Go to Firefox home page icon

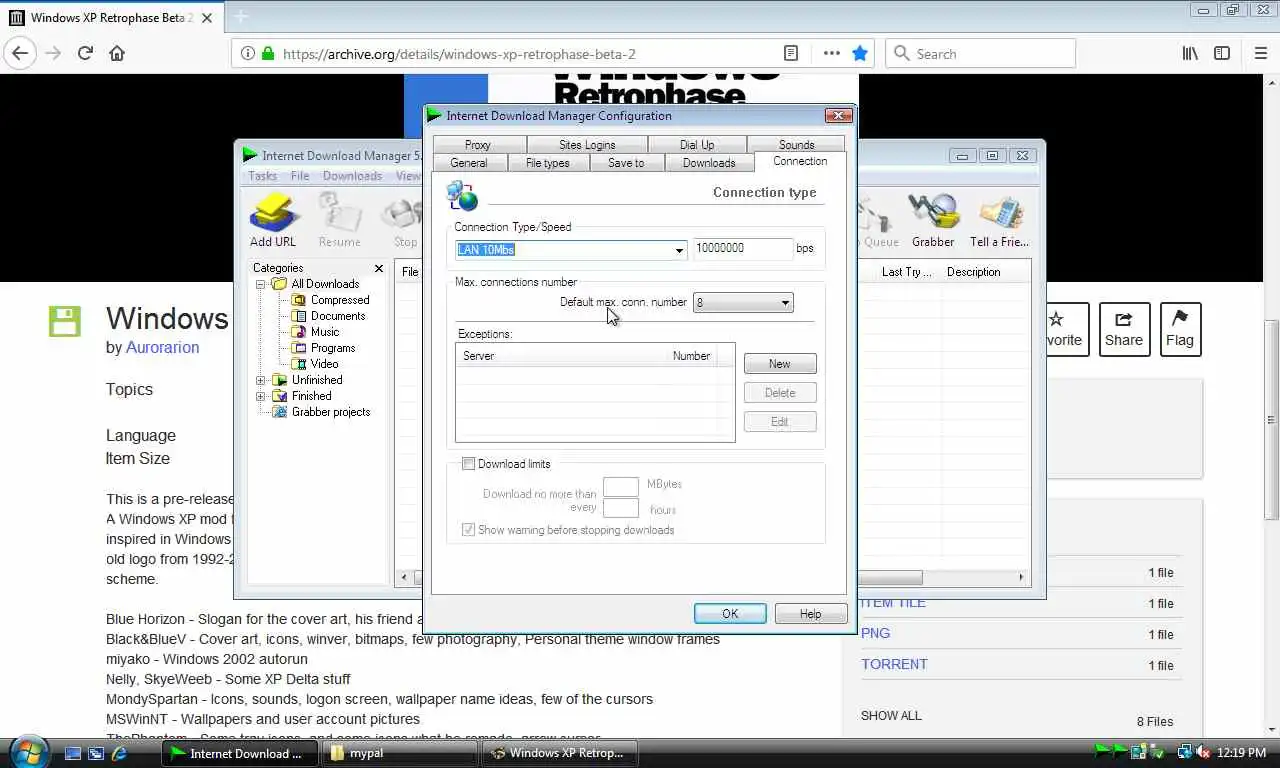pos(117,53)
